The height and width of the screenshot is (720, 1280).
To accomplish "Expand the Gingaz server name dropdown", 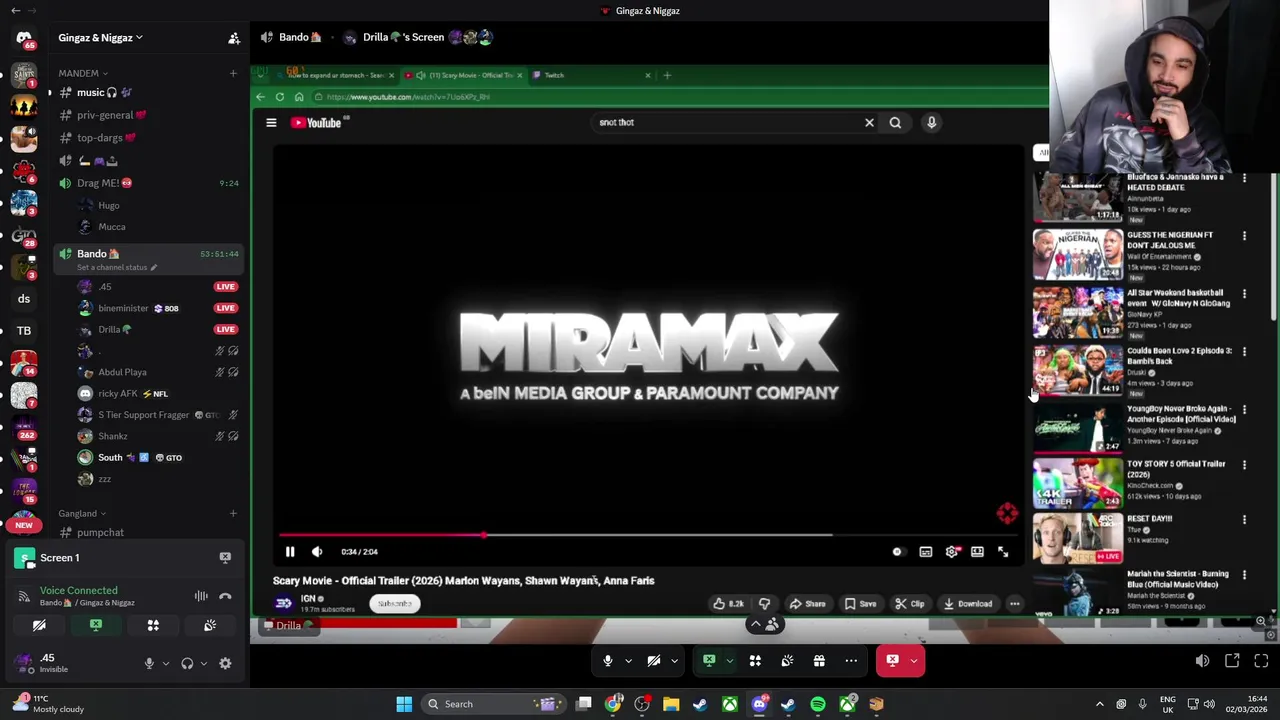I will [100, 38].
